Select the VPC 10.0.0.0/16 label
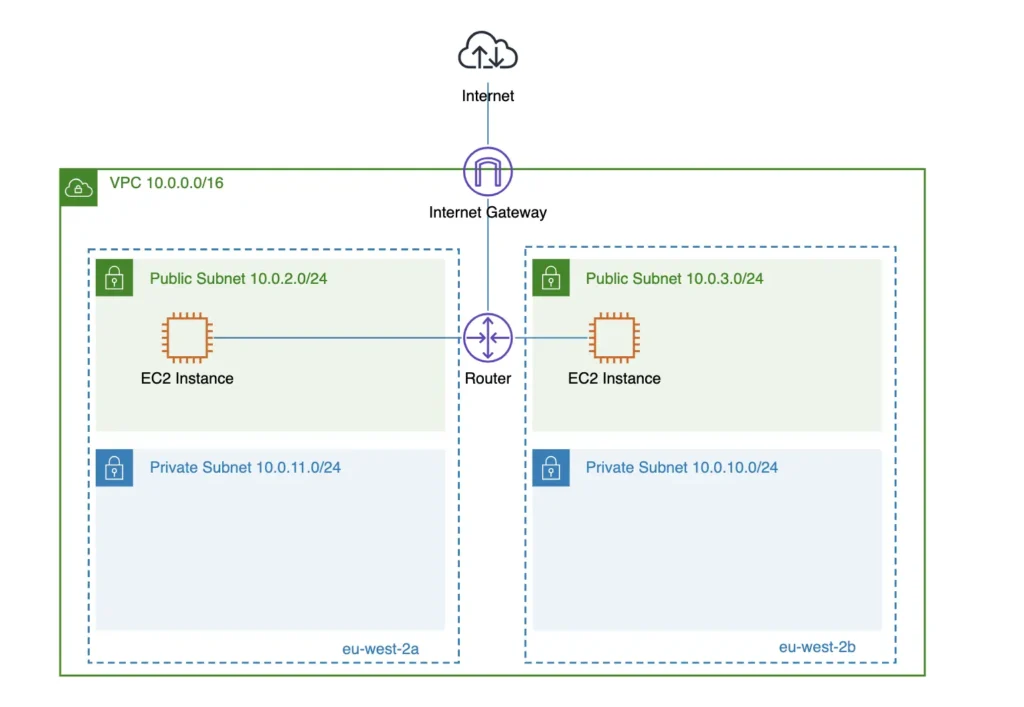 tap(166, 186)
